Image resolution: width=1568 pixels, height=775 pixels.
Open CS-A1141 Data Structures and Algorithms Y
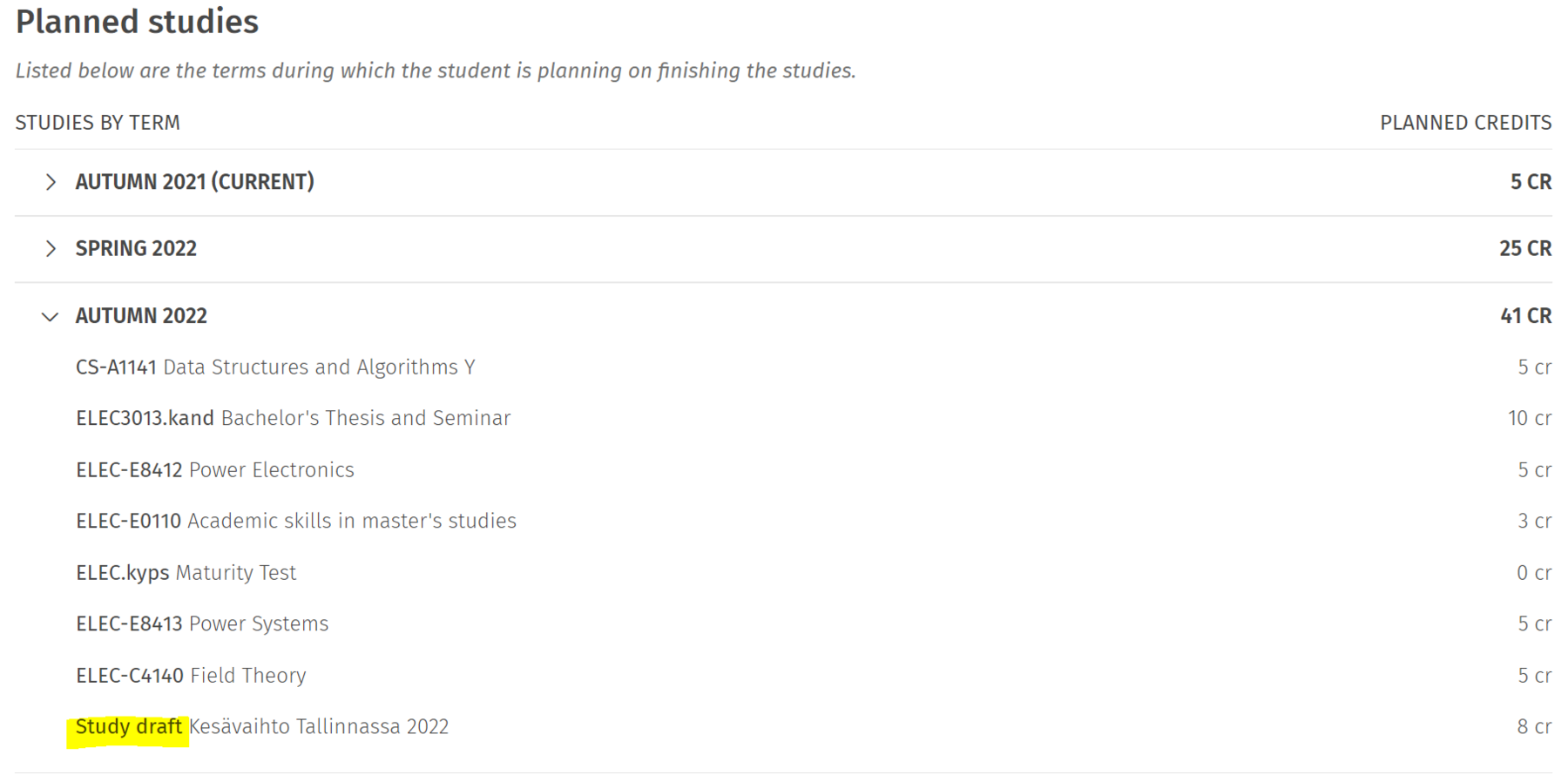point(275,367)
